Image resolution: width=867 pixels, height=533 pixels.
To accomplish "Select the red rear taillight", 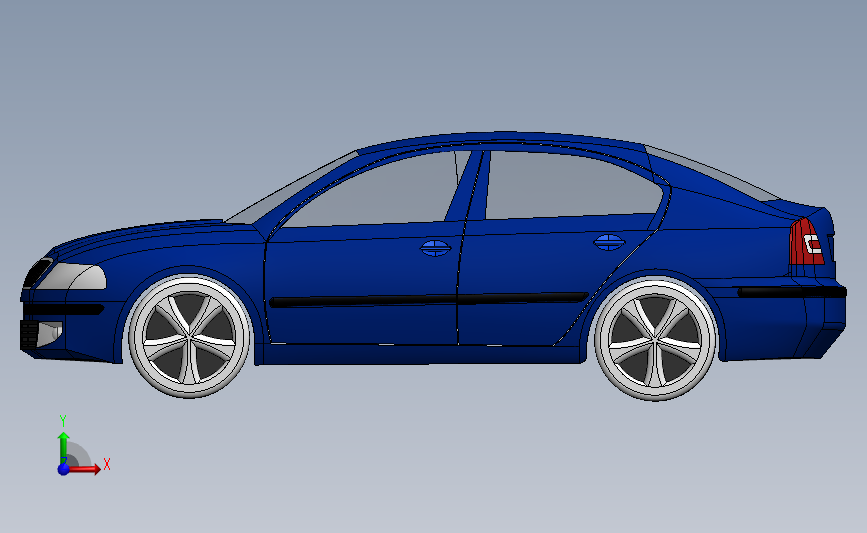I will pyautogui.click(x=806, y=242).
